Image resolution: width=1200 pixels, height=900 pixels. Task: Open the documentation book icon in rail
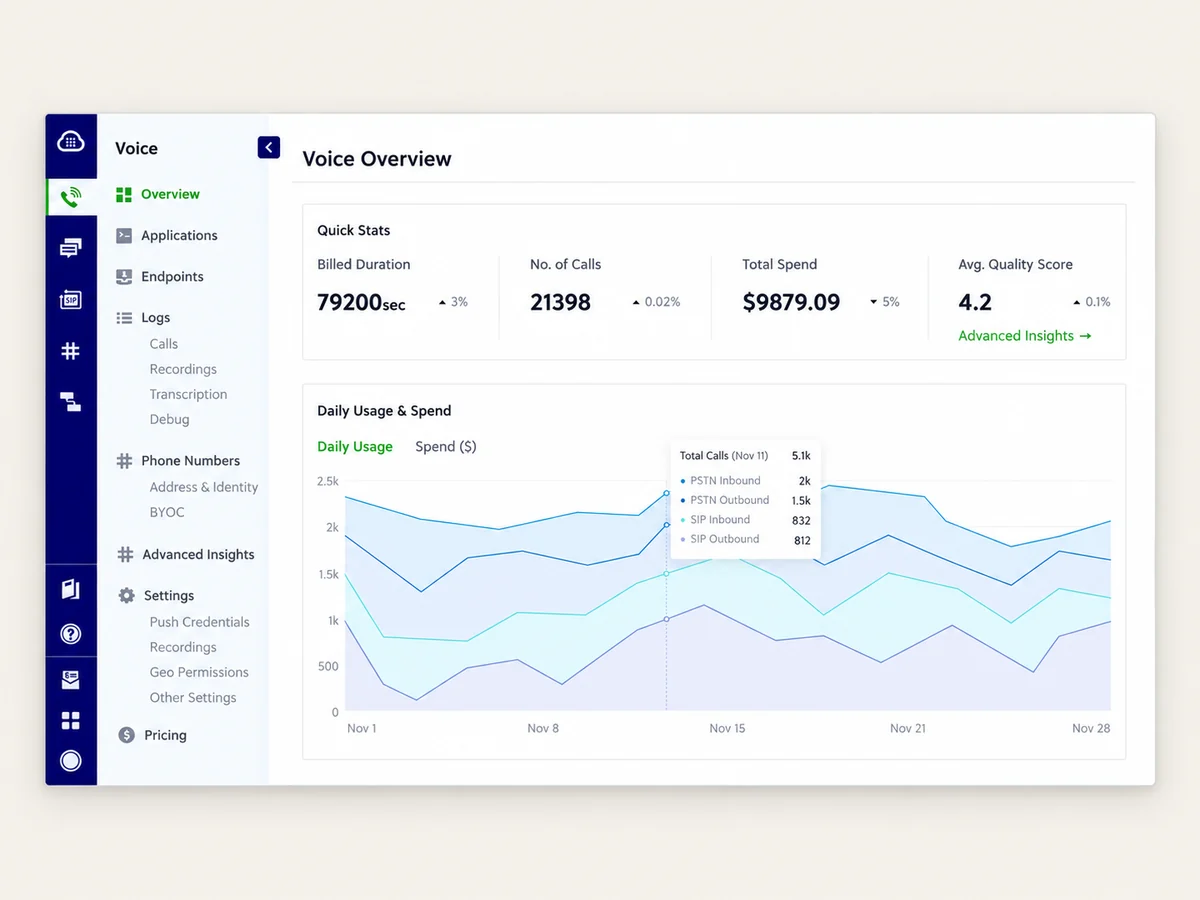[71, 589]
